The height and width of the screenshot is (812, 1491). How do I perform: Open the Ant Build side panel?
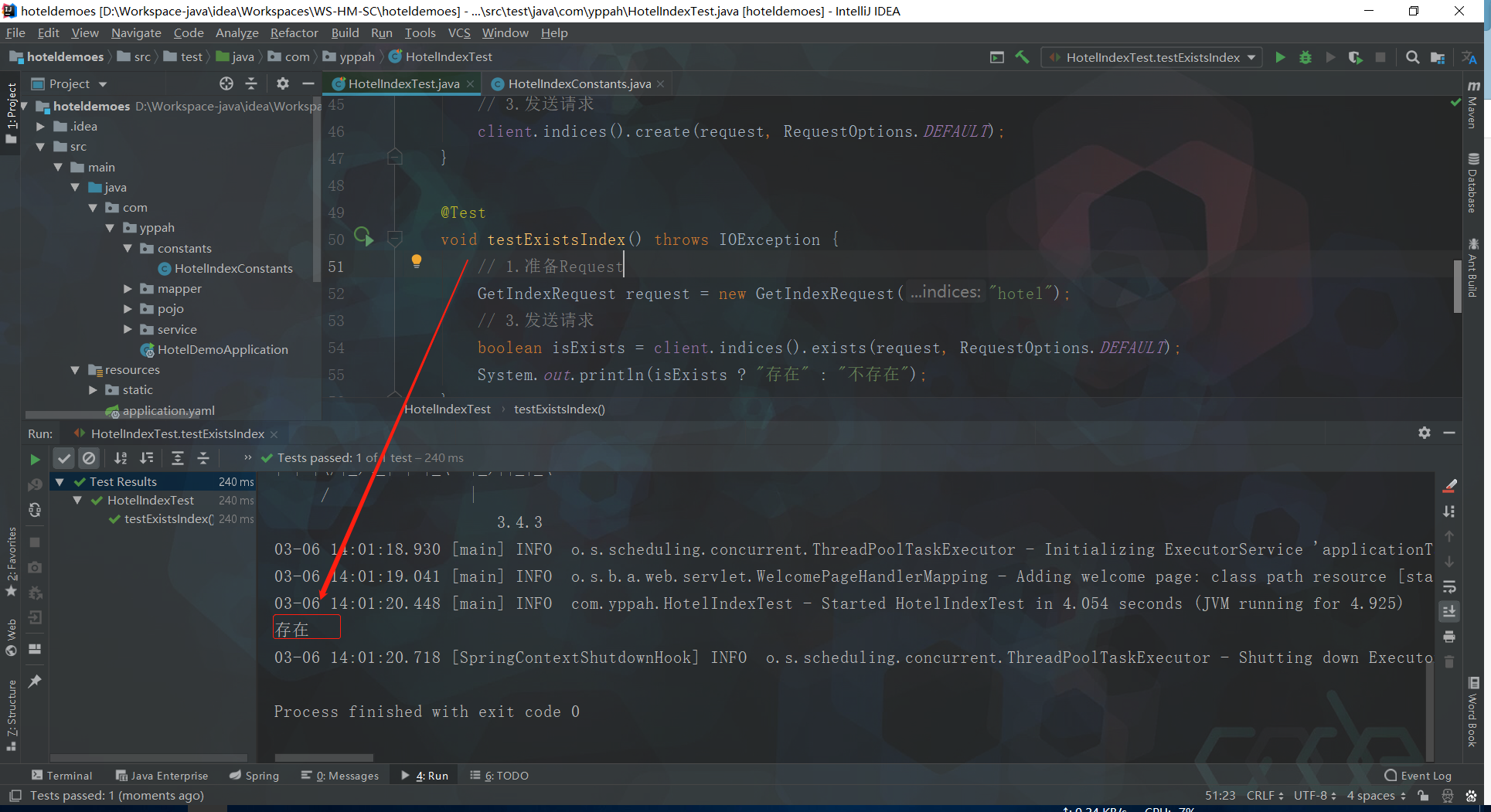(1473, 268)
